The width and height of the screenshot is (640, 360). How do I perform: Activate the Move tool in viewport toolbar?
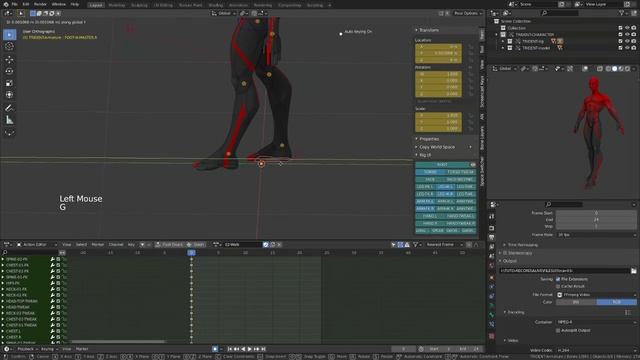(9, 60)
